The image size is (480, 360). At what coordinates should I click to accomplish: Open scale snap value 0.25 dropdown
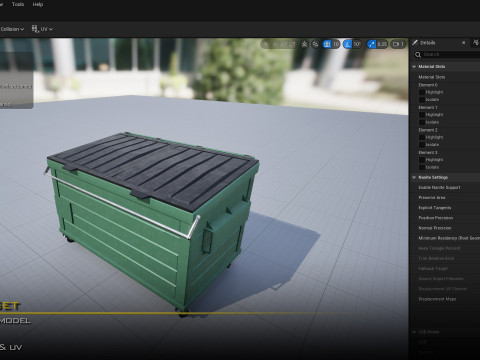pos(382,44)
